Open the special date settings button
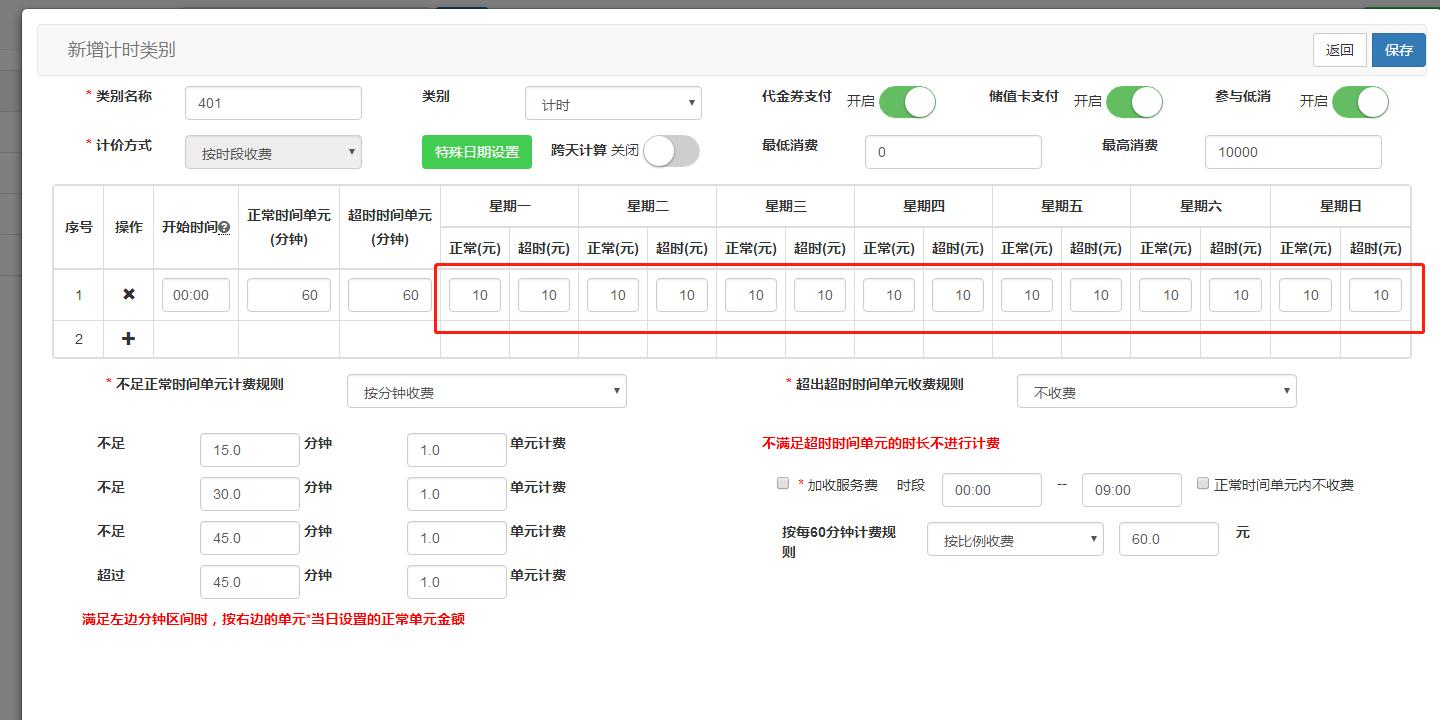The width and height of the screenshot is (1440, 720). pos(477,152)
